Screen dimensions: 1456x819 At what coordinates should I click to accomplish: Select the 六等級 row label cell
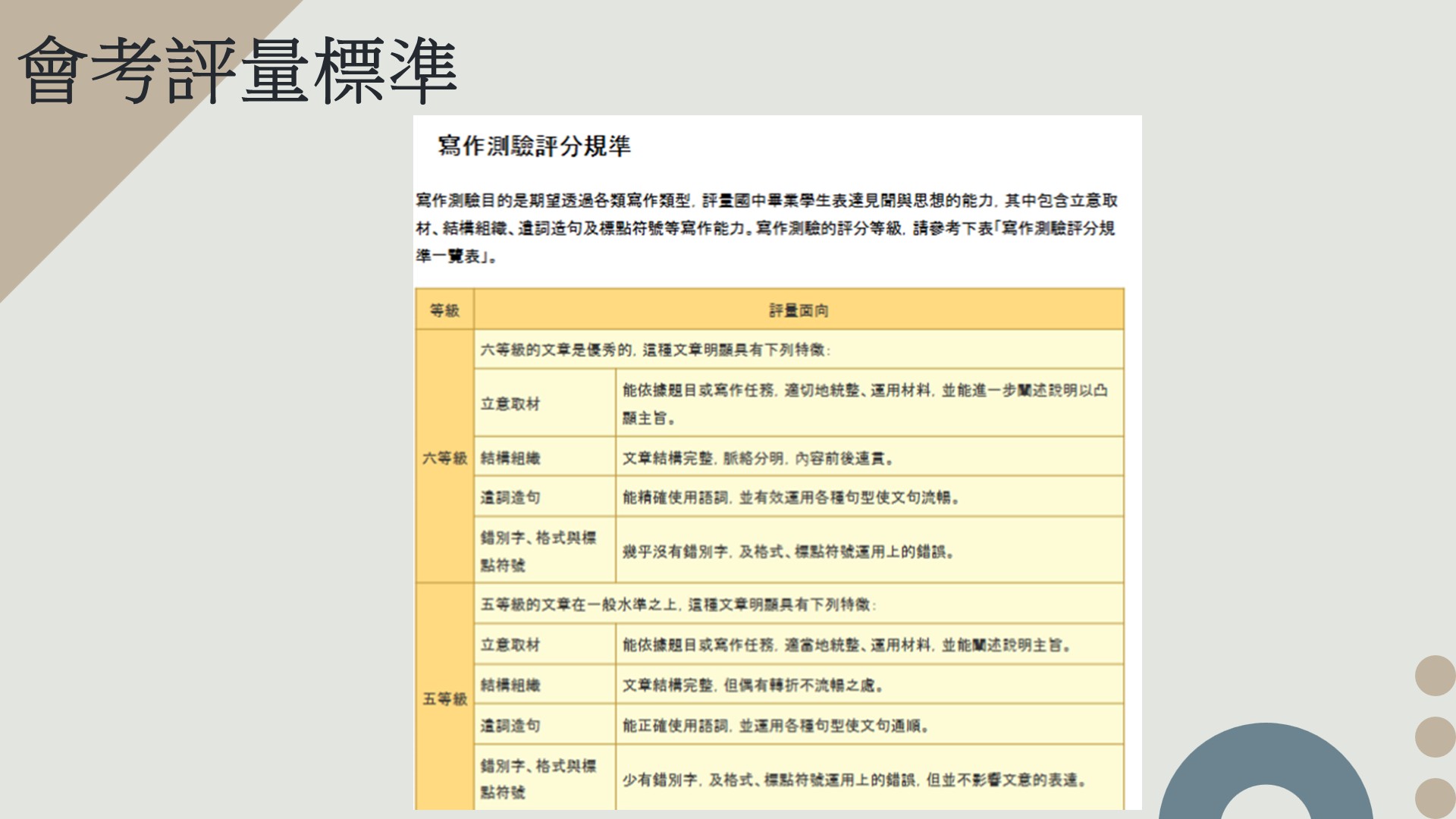tap(444, 458)
